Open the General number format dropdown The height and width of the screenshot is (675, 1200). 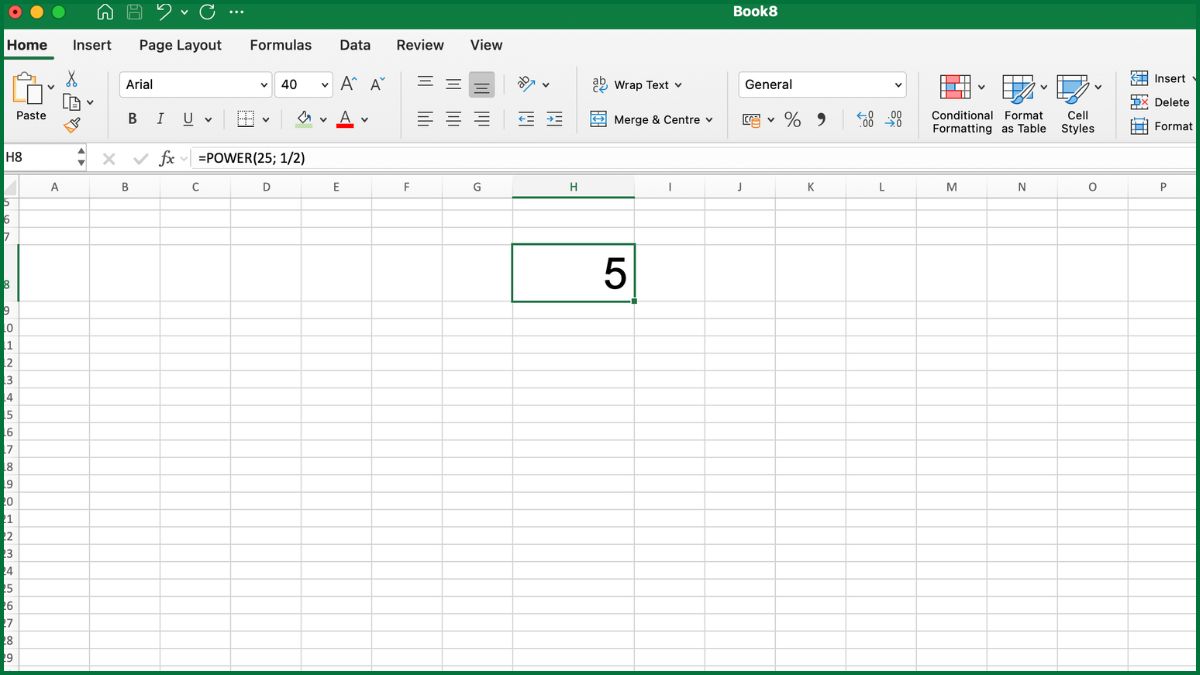click(897, 84)
